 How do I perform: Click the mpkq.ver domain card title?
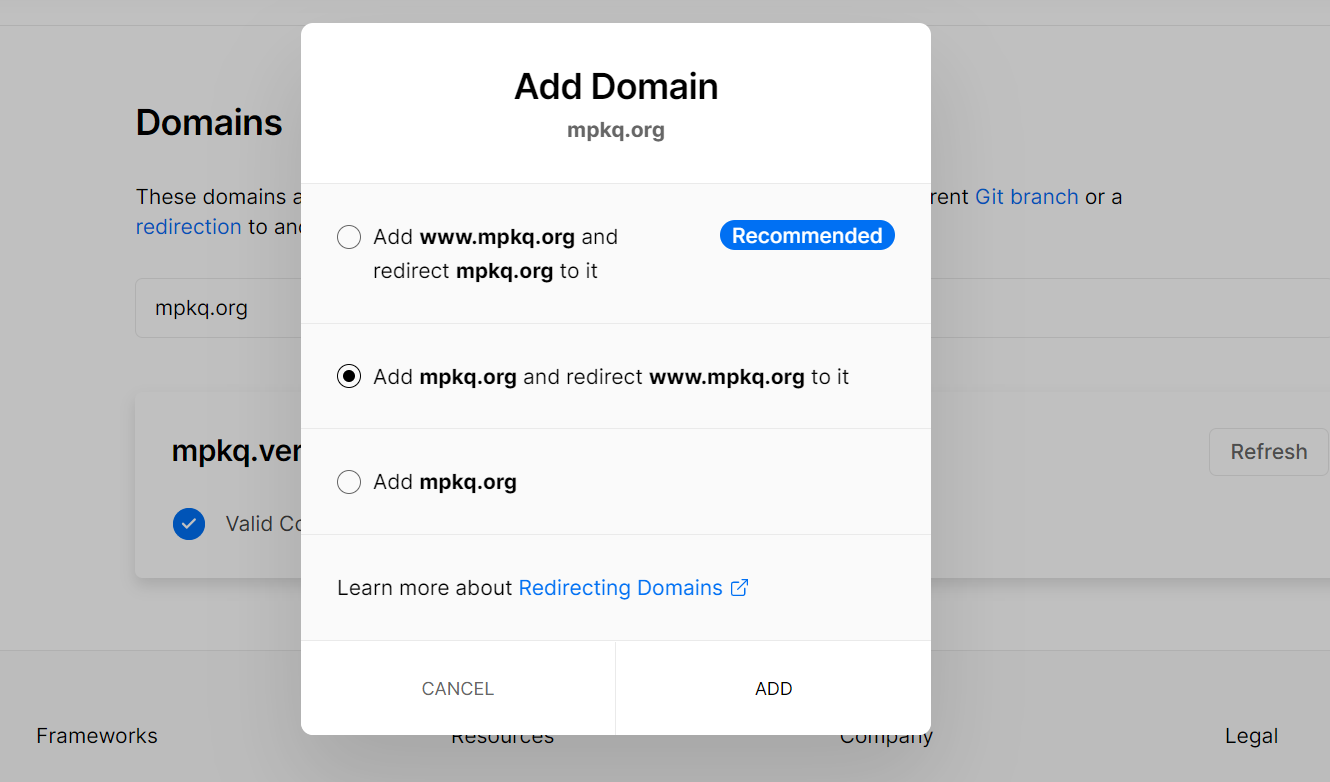tap(237, 451)
